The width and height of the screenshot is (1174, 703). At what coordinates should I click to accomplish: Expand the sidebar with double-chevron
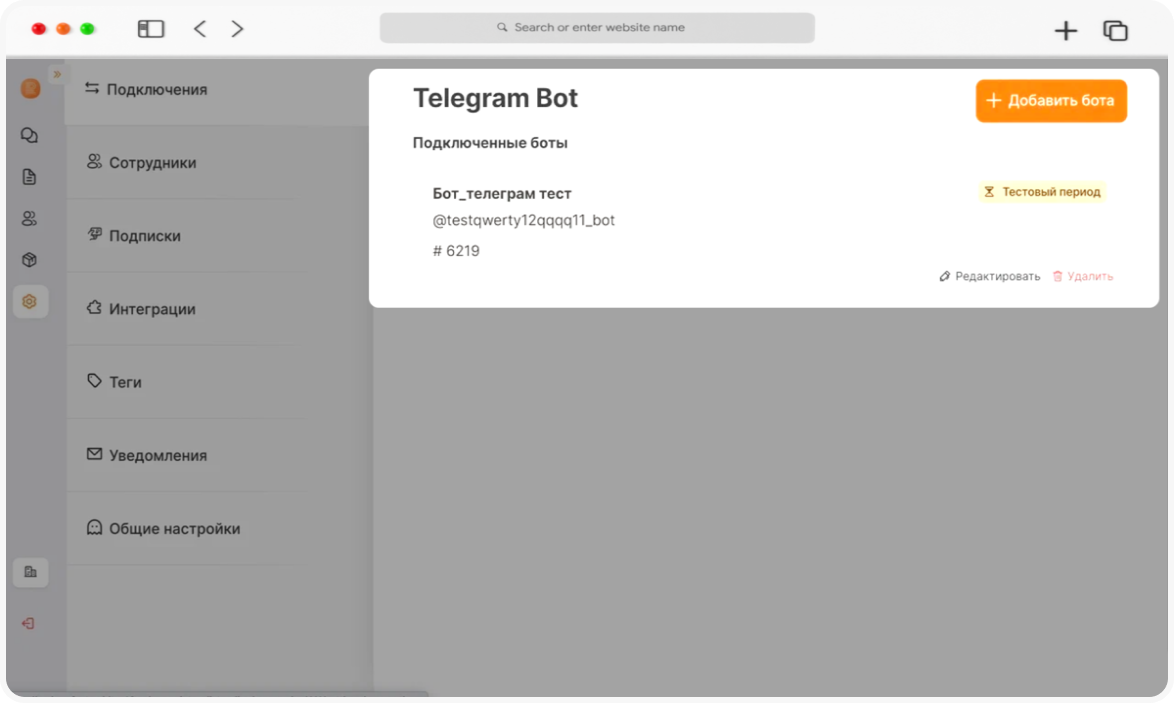click(57, 74)
